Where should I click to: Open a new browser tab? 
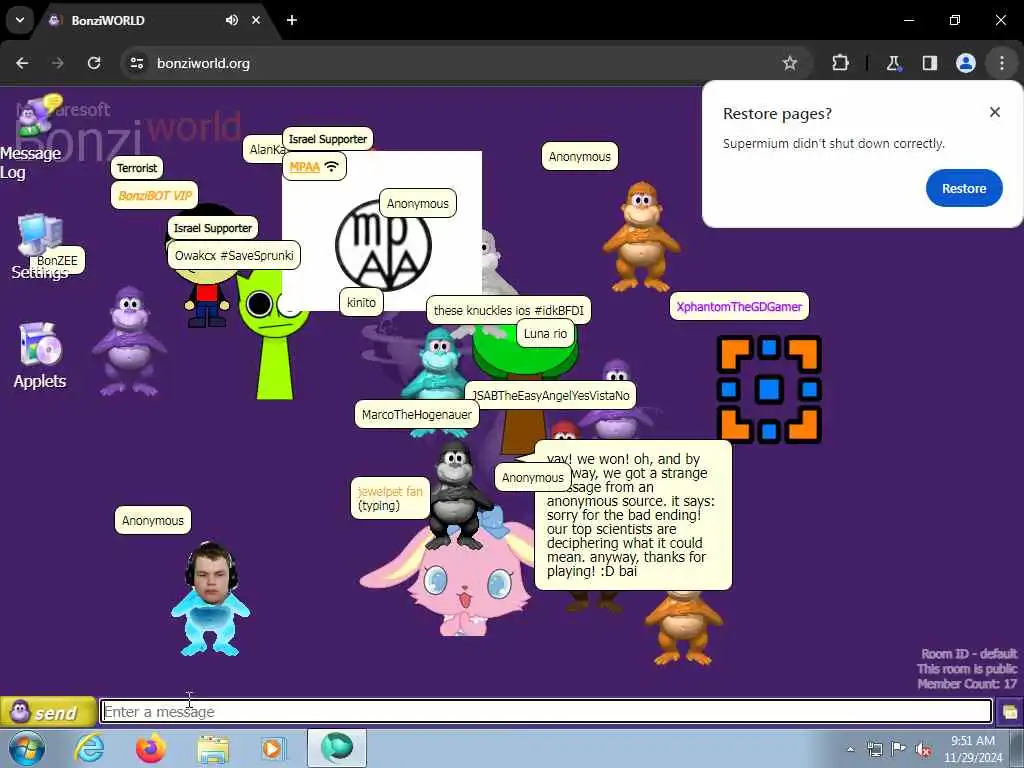pyautogui.click(x=292, y=20)
